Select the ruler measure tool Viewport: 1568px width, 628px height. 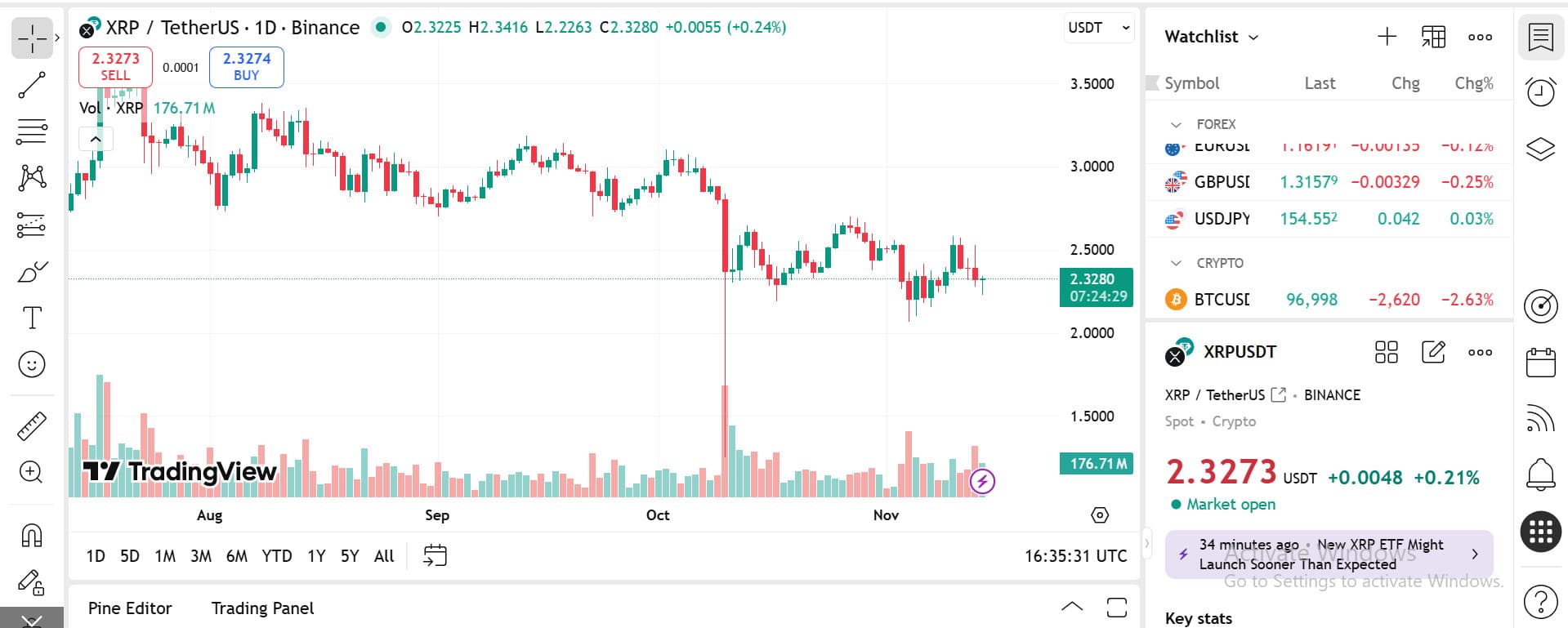(32, 426)
